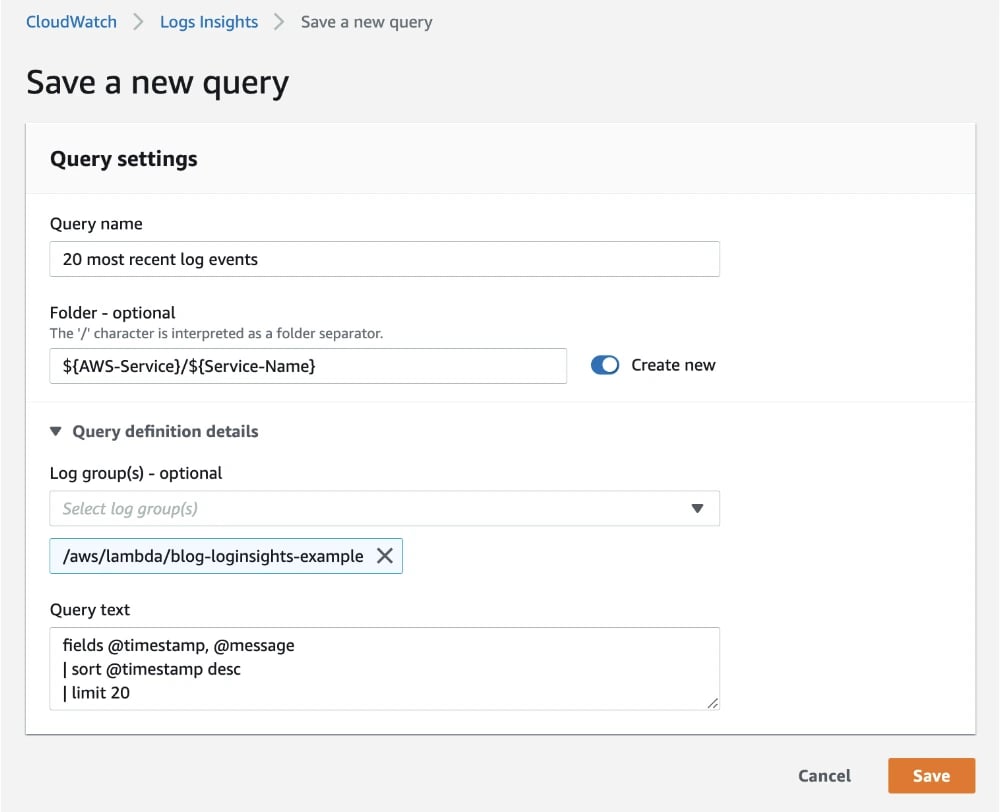Screen dimensions: 1000x812
Task: Click the Query name input field
Action: pos(384,259)
